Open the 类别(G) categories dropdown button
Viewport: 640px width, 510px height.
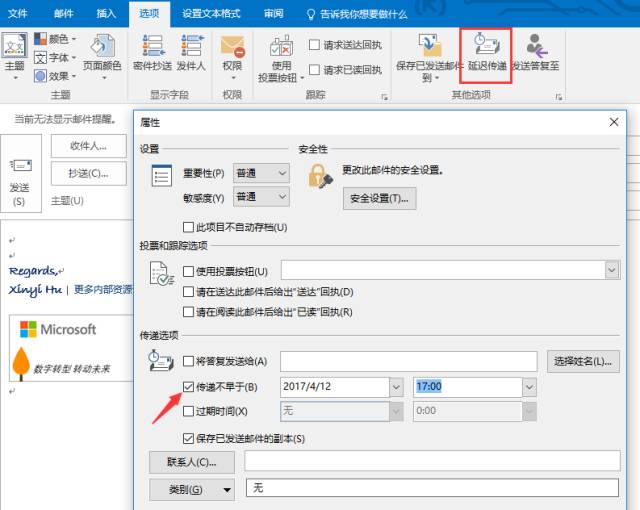[x=192, y=489]
